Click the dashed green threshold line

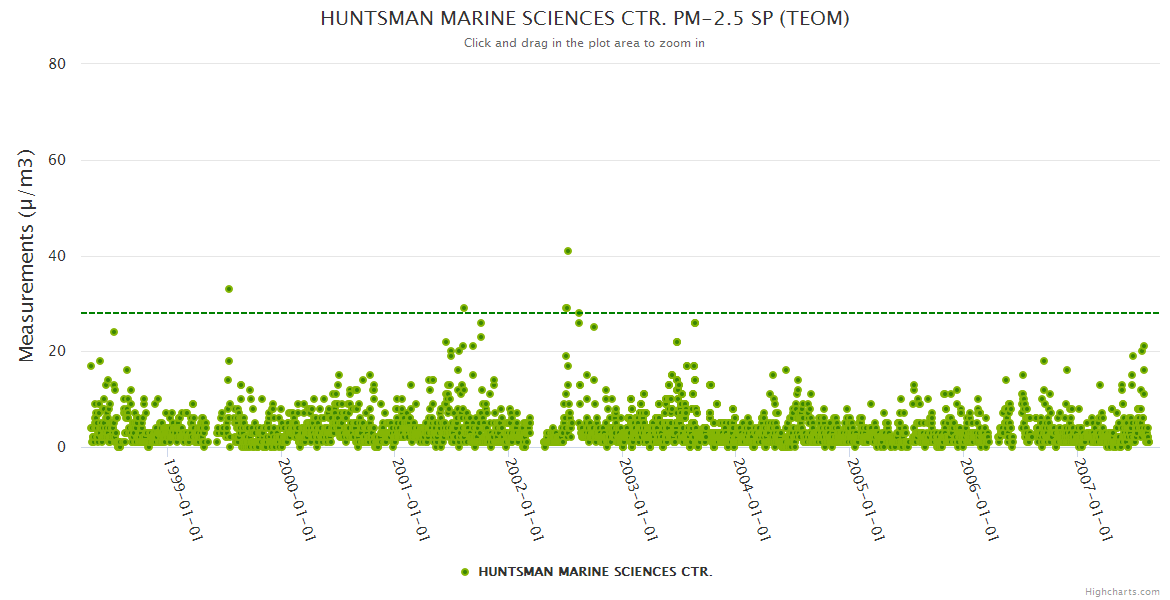tap(800, 313)
